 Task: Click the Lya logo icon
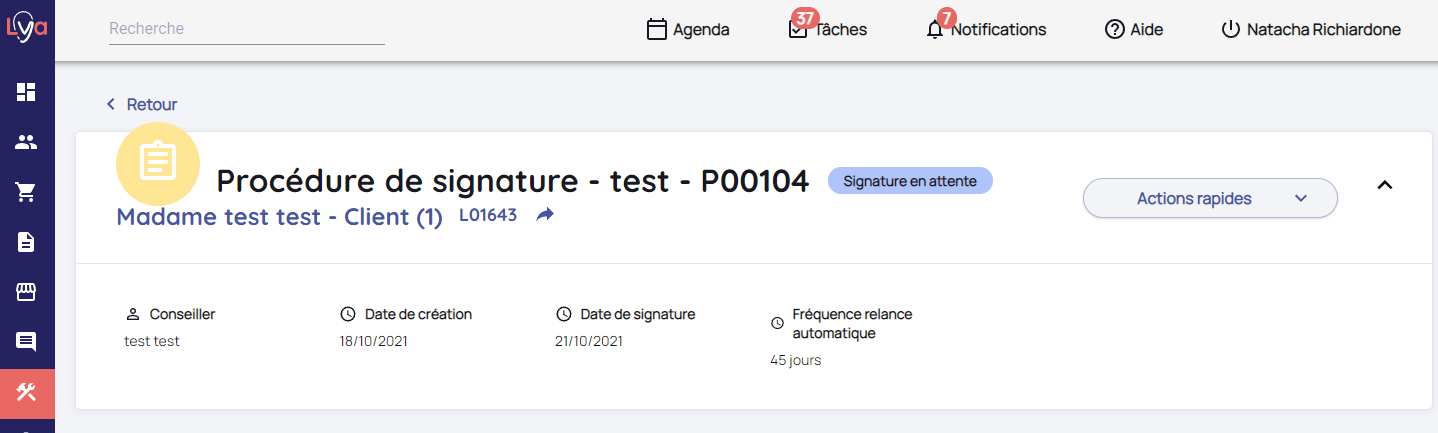(x=27, y=27)
